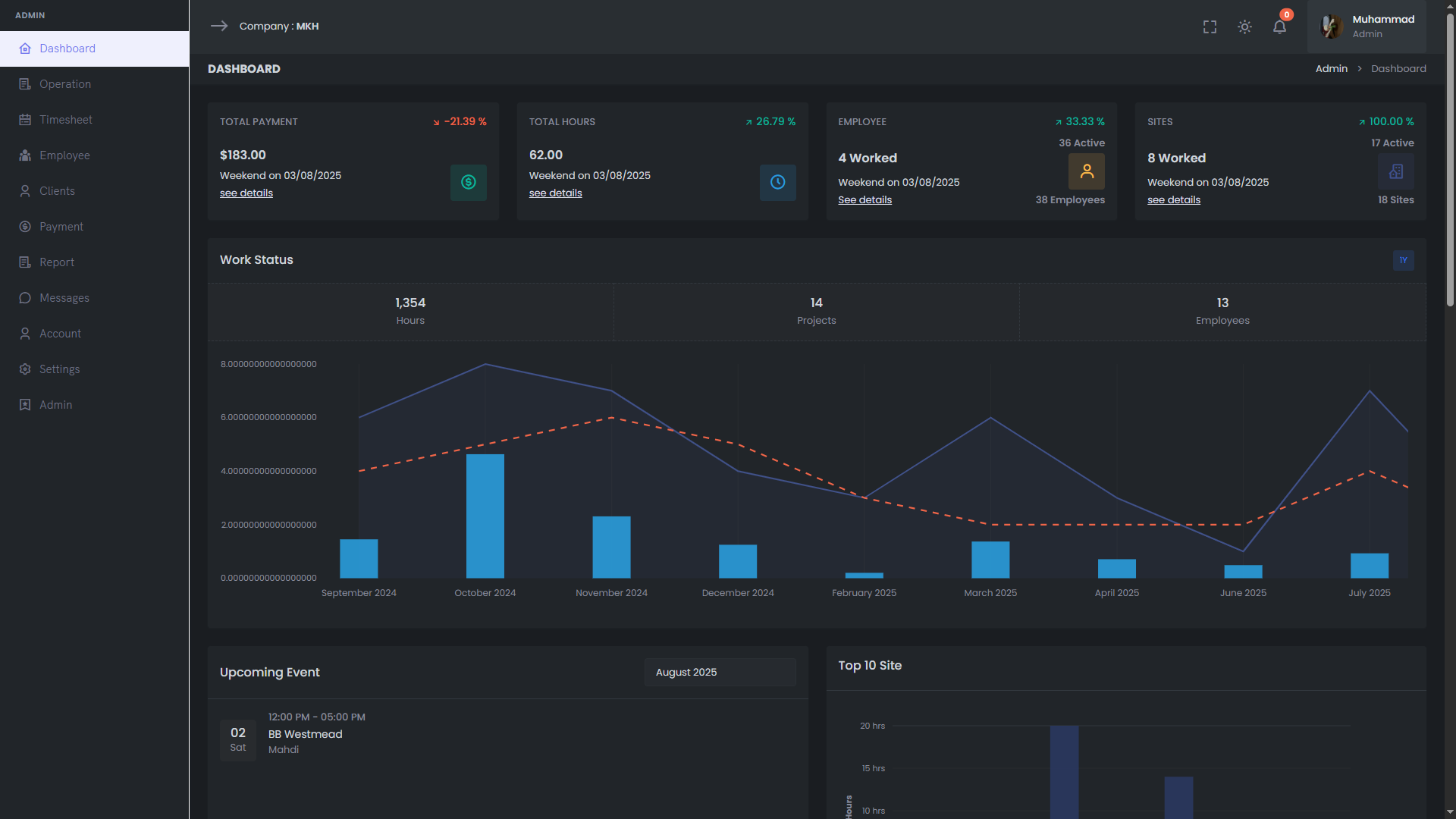Open See details under Employee card
This screenshot has width=1456, height=819.
[864, 200]
